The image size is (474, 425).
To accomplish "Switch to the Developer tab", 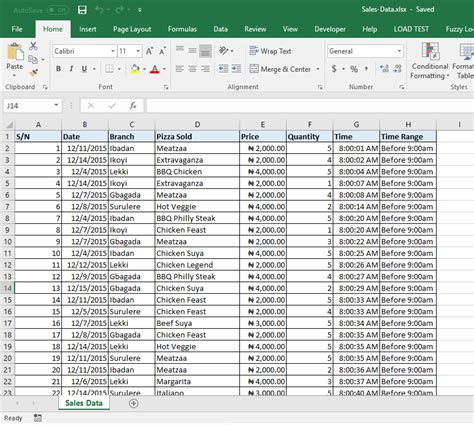I will coord(330,29).
